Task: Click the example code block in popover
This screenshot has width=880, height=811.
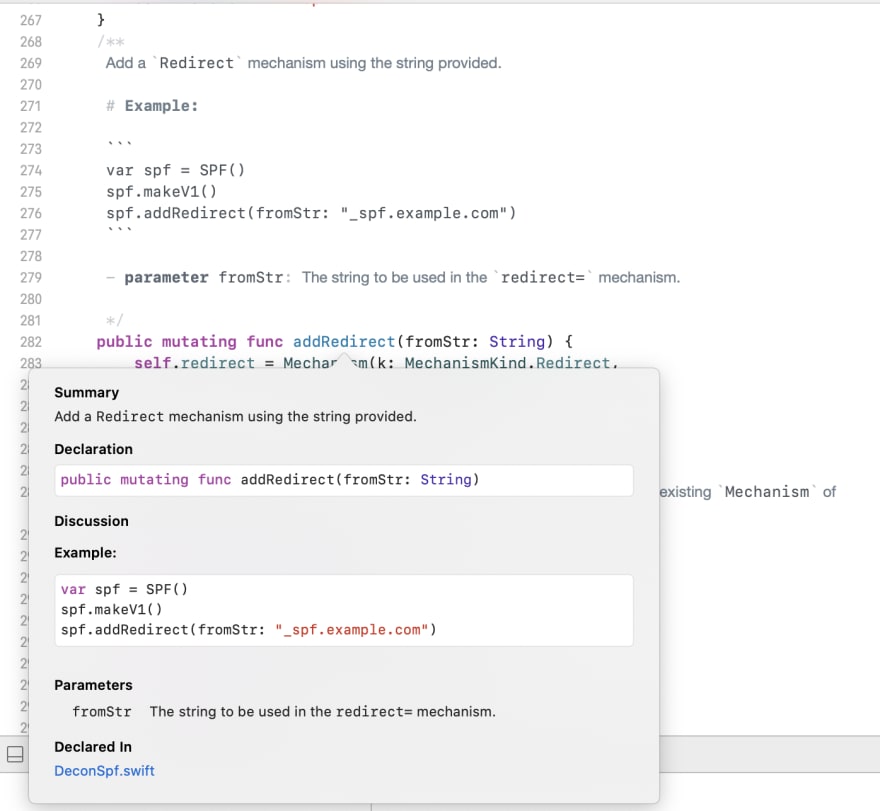Action: [x=344, y=610]
